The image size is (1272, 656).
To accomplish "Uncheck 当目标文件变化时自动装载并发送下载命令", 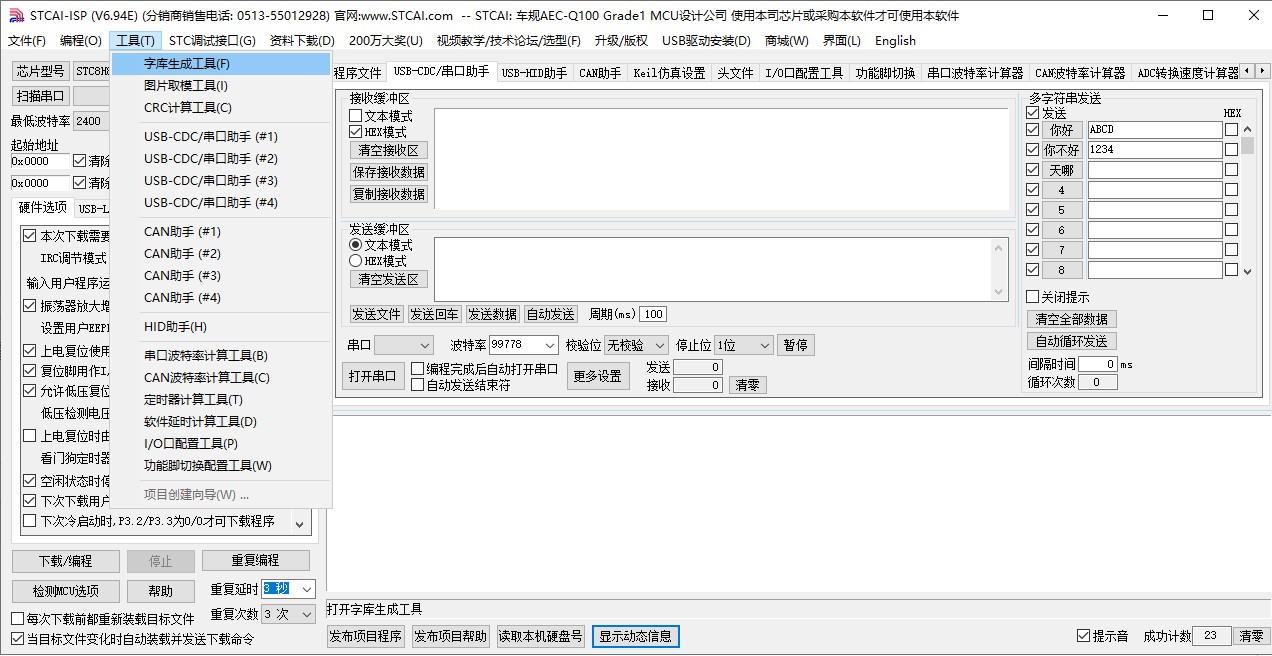I will [17, 639].
